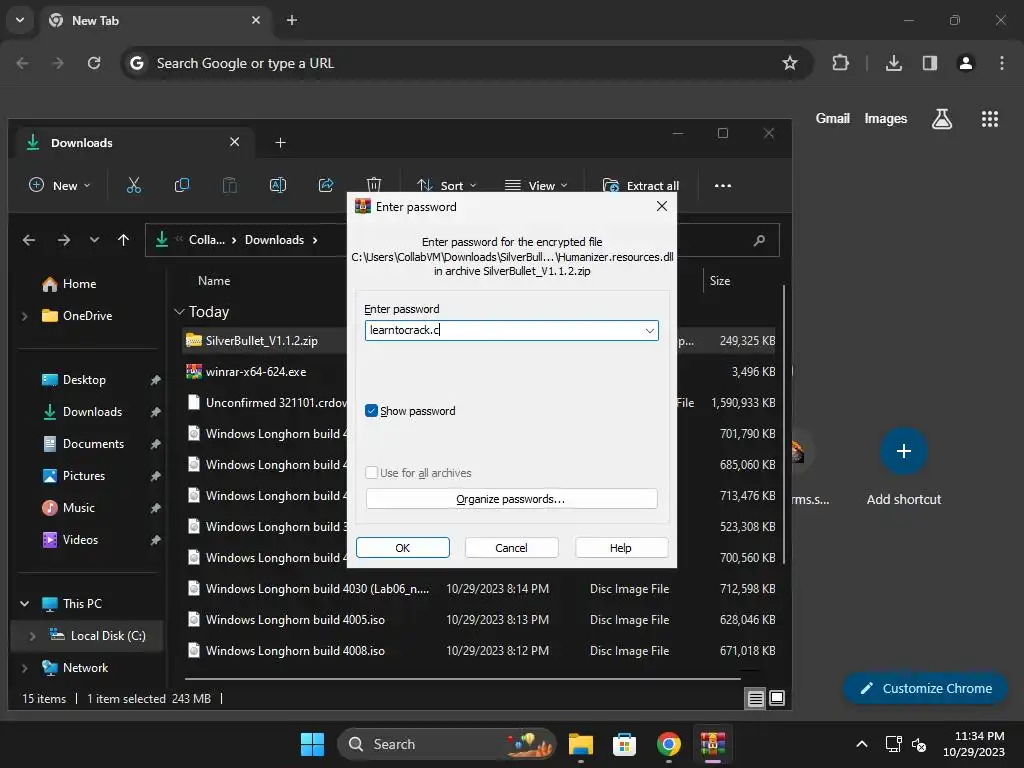1024x768 pixels.
Task: Click the Customize Chrome button
Action: [x=925, y=688]
